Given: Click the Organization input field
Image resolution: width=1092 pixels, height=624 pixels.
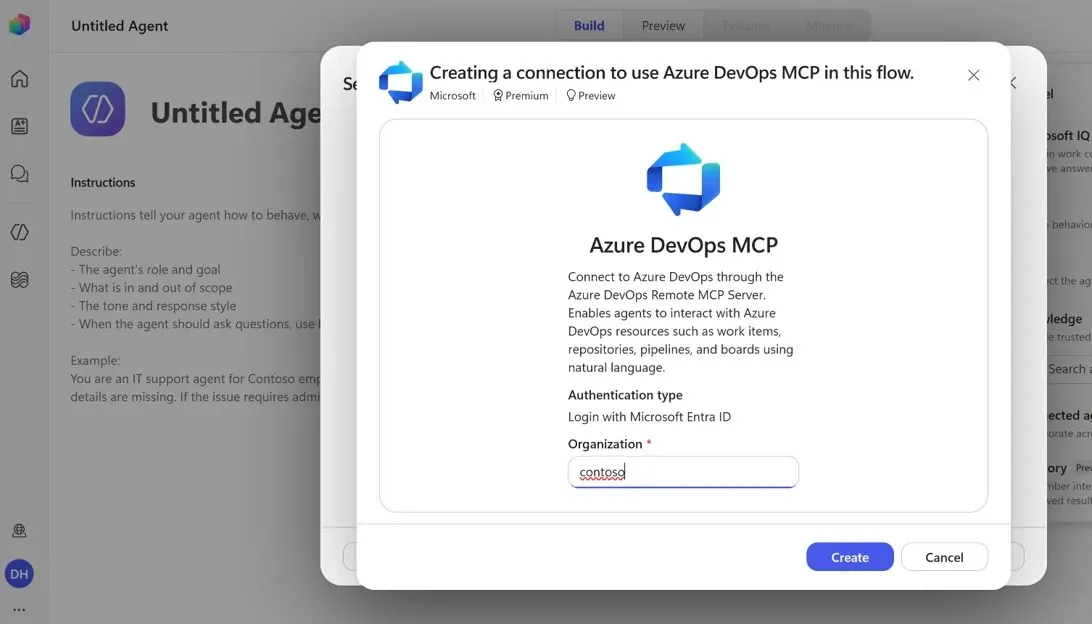Looking at the screenshot, I should [683, 472].
